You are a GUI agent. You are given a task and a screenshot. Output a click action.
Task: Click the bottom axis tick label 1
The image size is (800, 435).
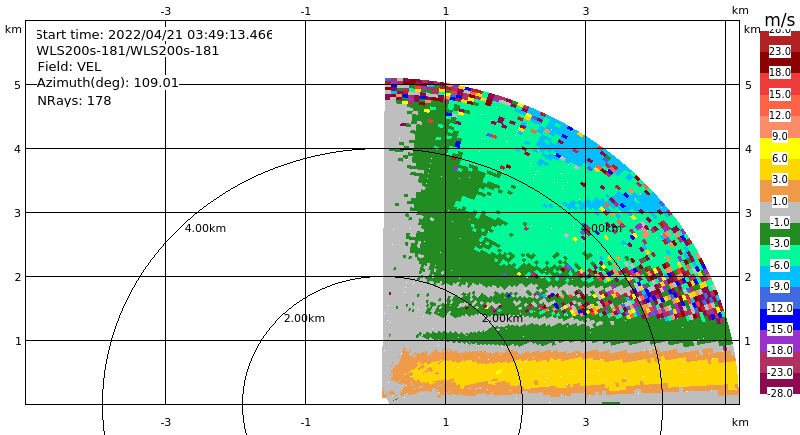446,422
